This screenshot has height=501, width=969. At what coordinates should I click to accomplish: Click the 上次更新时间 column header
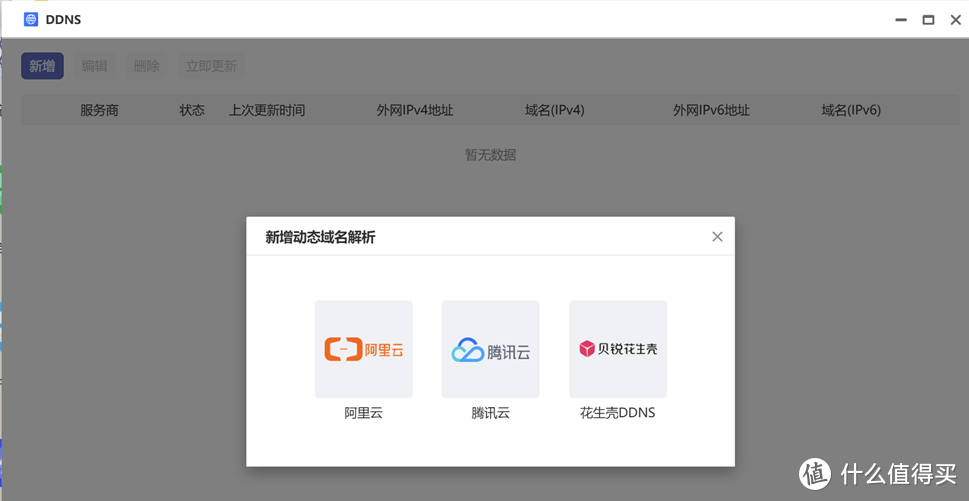pos(267,111)
